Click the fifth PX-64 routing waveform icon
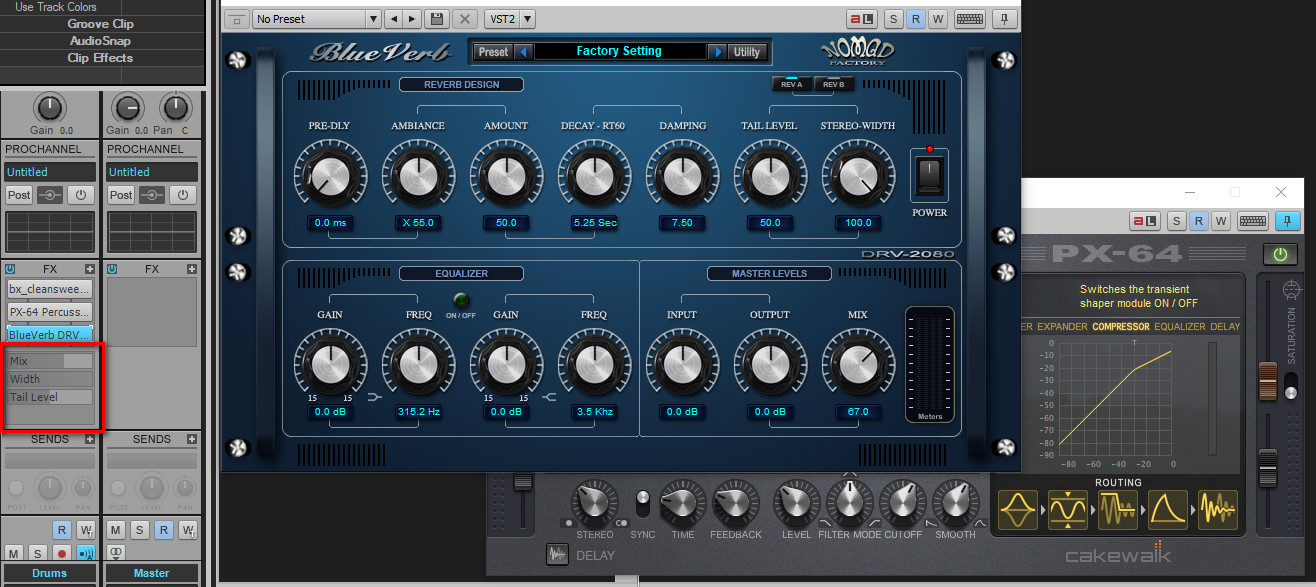This screenshot has height=587, width=1316. 1218,510
